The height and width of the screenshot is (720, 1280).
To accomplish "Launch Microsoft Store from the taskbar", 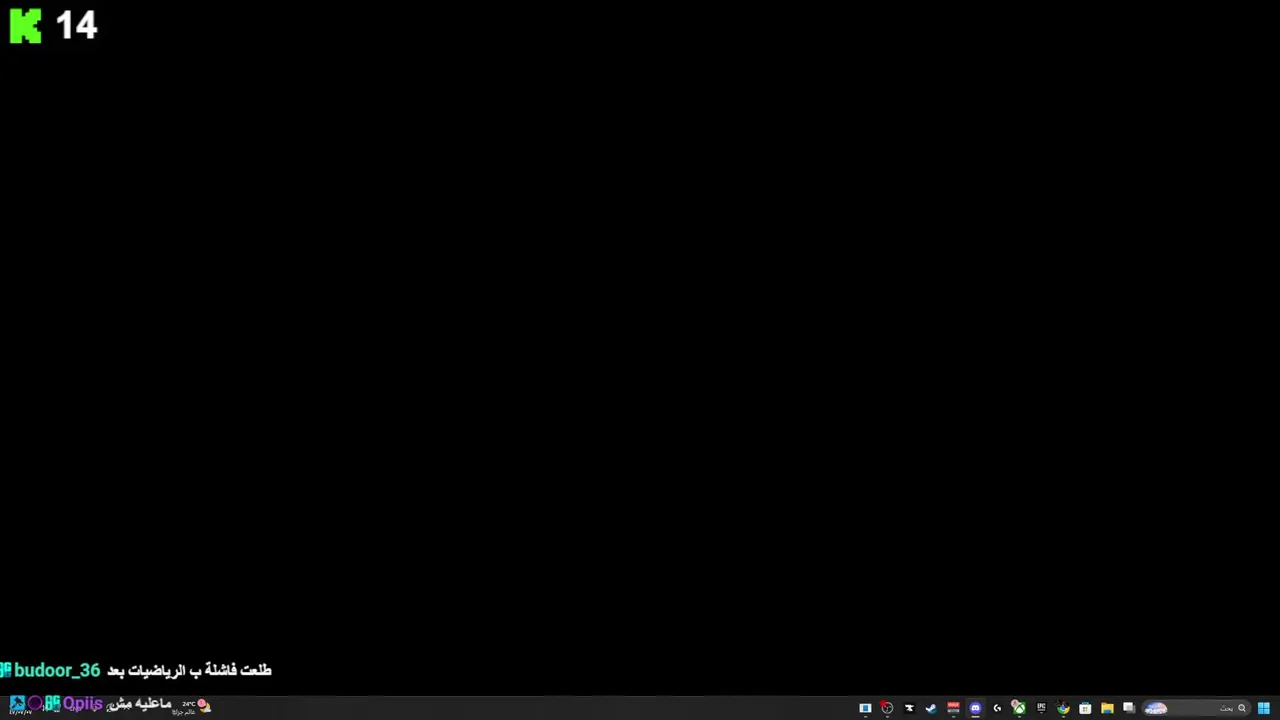I will [x=1085, y=708].
